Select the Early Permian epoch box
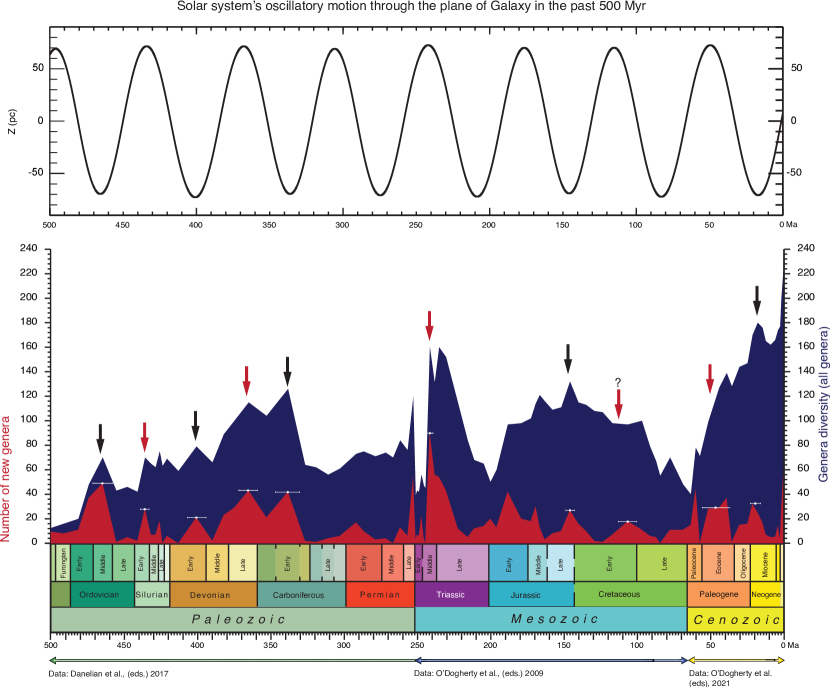The height and width of the screenshot is (687, 830). (364, 563)
